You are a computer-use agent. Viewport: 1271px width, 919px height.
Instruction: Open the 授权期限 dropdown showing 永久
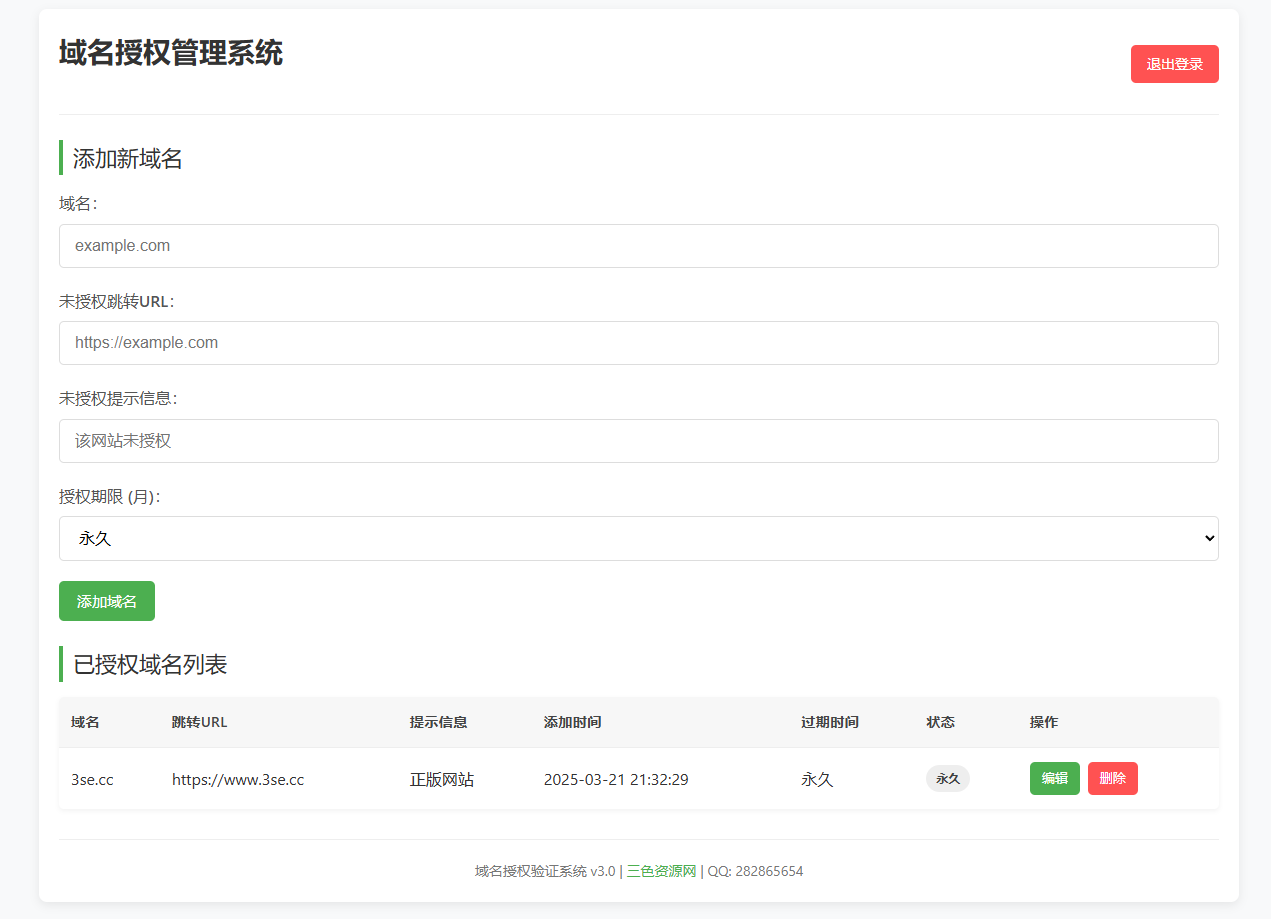[x=638, y=538]
